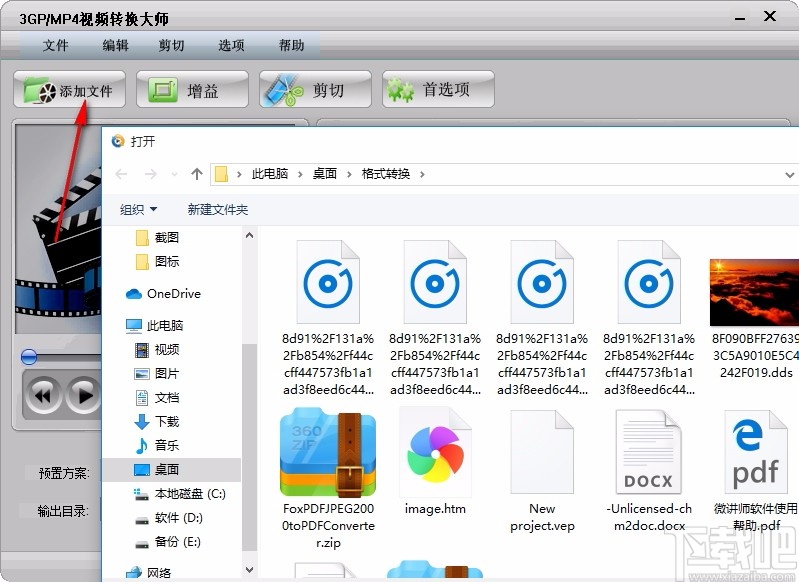Screen dimensions: 799x582
Task: Click 新建文件夹 button
Action: coord(218,209)
